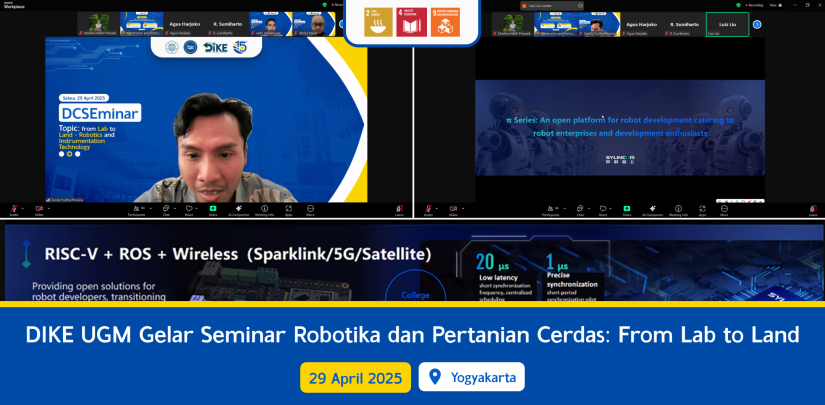This screenshot has width=825, height=405.
Task: Click the DIKE UGM seminar headline
Action: pyautogui.click(x=412, y=335)
